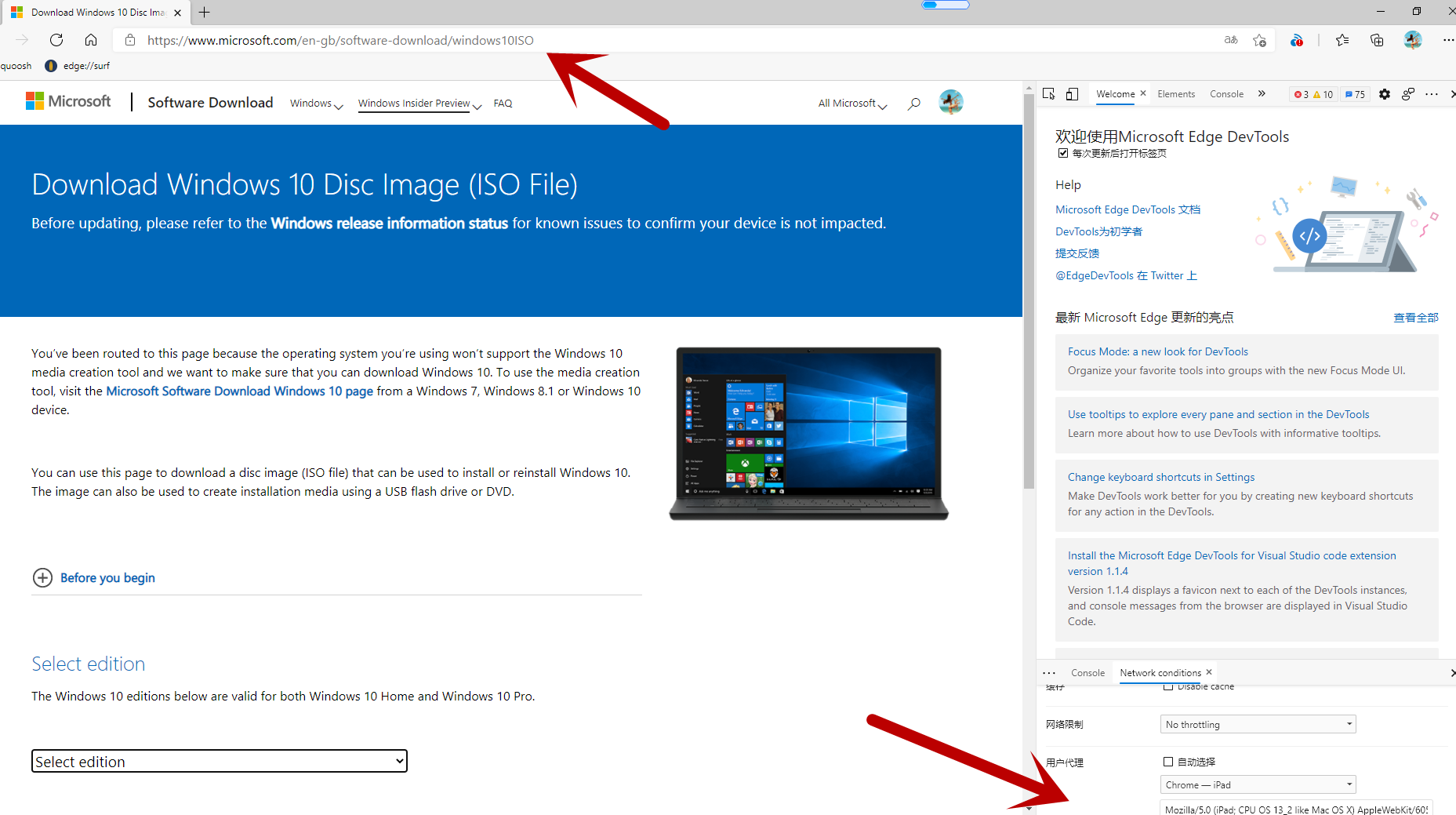Close the Welcome tab in DevTools
1456x815 pixels.
[1143, 93]
